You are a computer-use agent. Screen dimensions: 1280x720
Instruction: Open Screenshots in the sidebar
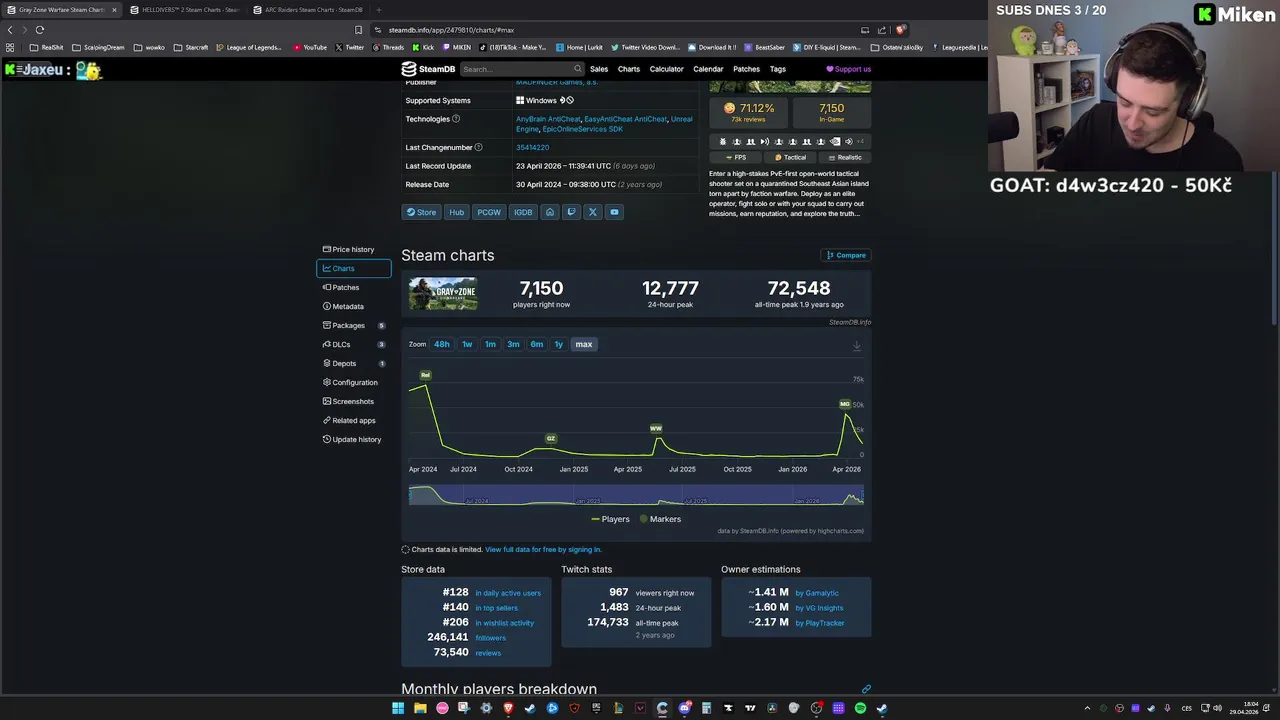pyautogui.click(x=353, y=401)
